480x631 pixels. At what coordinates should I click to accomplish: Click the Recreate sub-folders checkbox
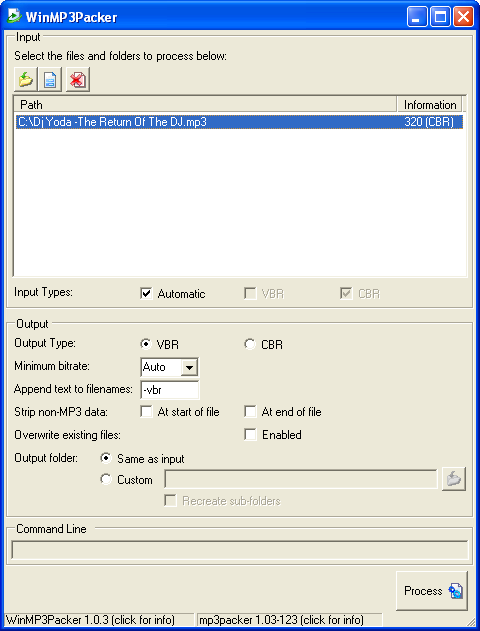pyautogui.click(x=170, y=501)
